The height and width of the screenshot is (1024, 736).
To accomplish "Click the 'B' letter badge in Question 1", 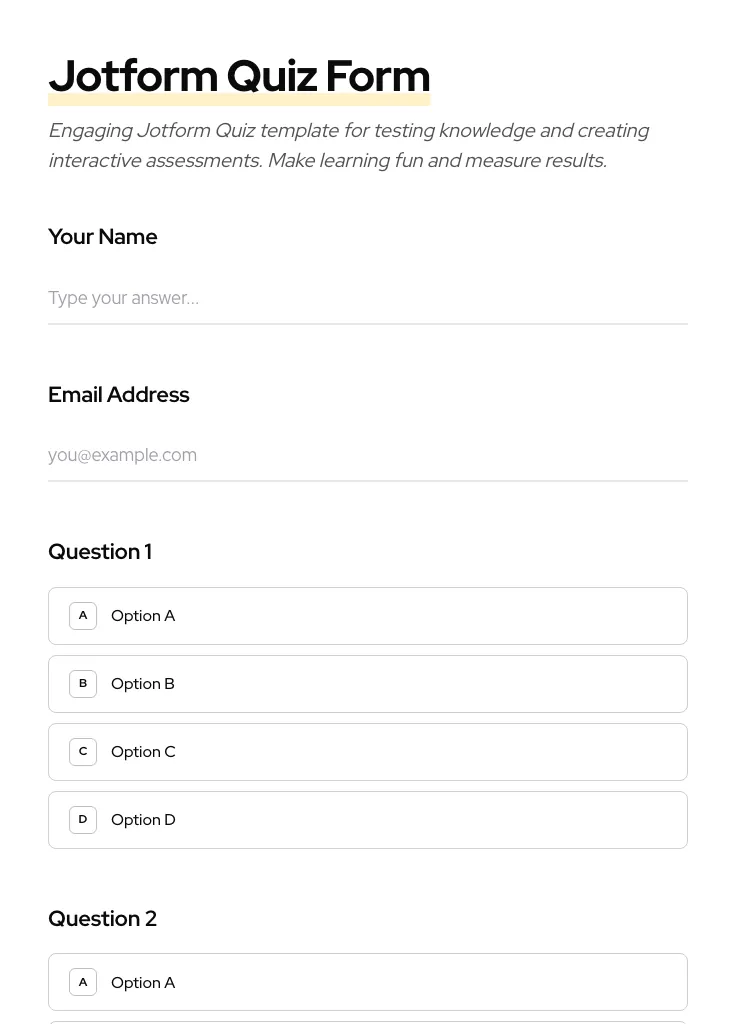I will (x=83, y=683).
